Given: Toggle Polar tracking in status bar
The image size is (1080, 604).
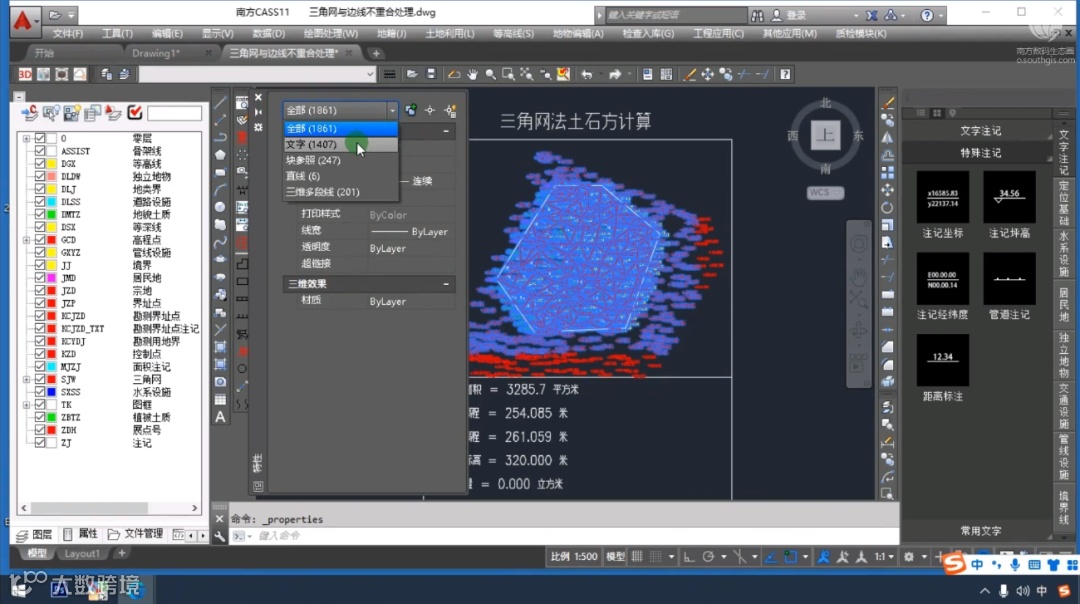Looking at the screenshot, I should [x=708, y=556].
